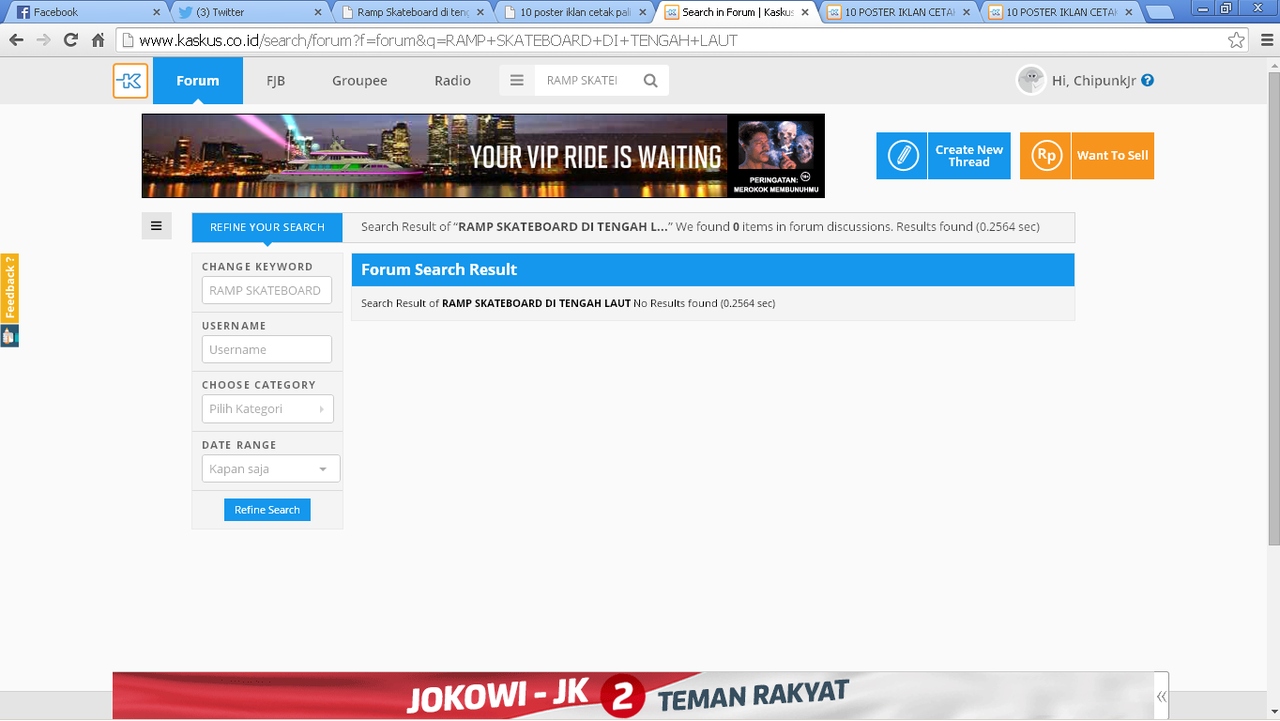Open the Kapan saja date range dropdown
1280x721 pixels.
[270, 469]
